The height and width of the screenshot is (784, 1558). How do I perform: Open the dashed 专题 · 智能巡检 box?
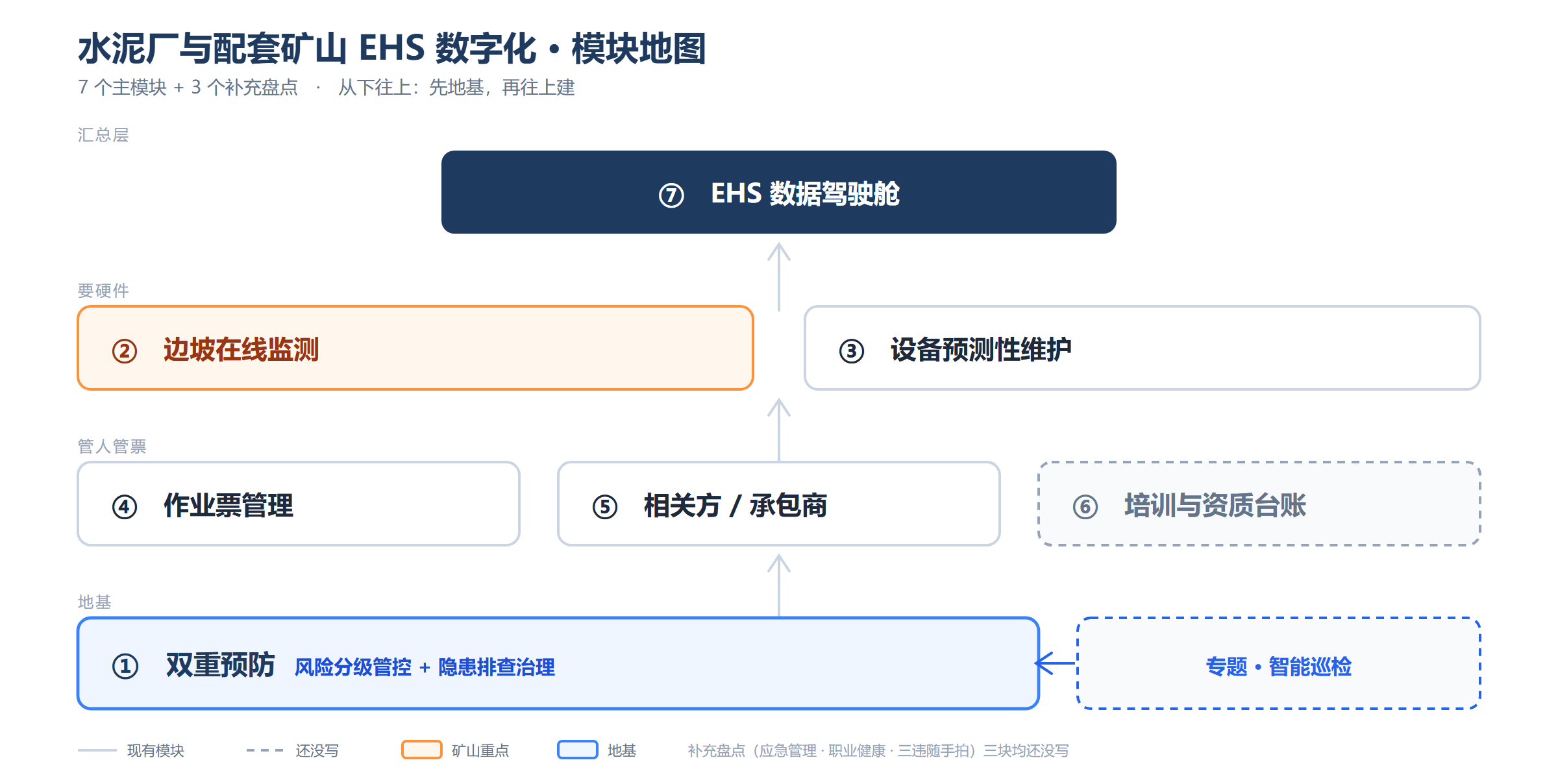[x=1279, y=663]
